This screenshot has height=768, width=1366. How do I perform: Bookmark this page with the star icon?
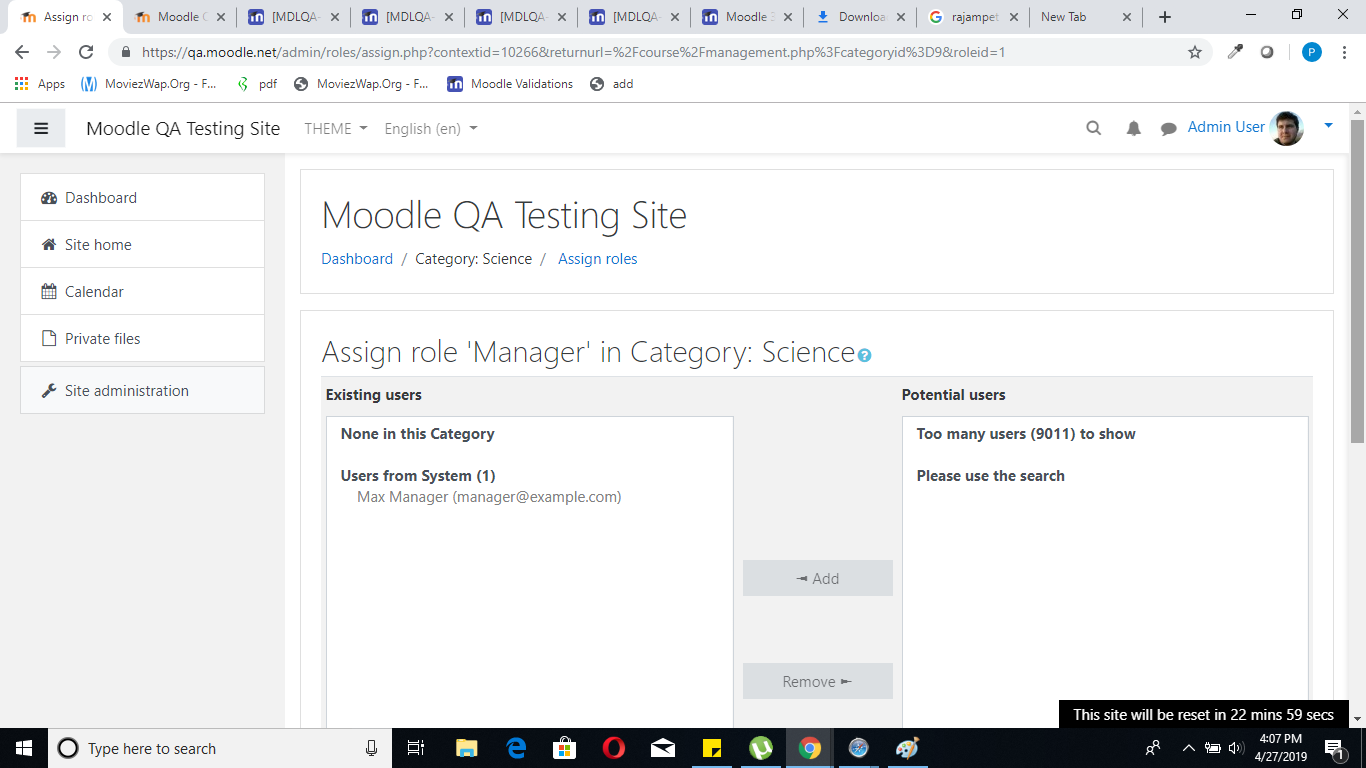(x=1195, y=52)
